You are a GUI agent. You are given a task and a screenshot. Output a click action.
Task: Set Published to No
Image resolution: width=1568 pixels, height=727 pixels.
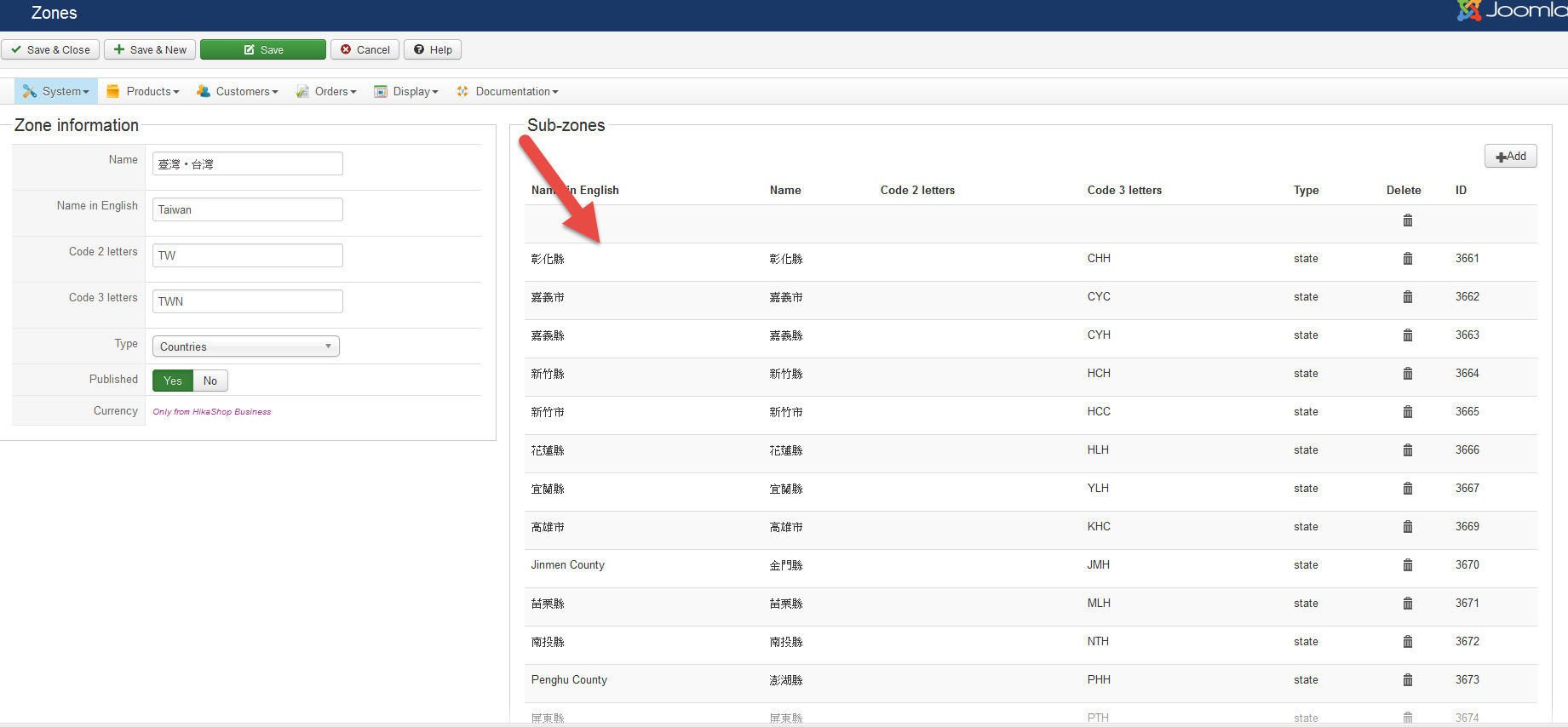point(210,381)
